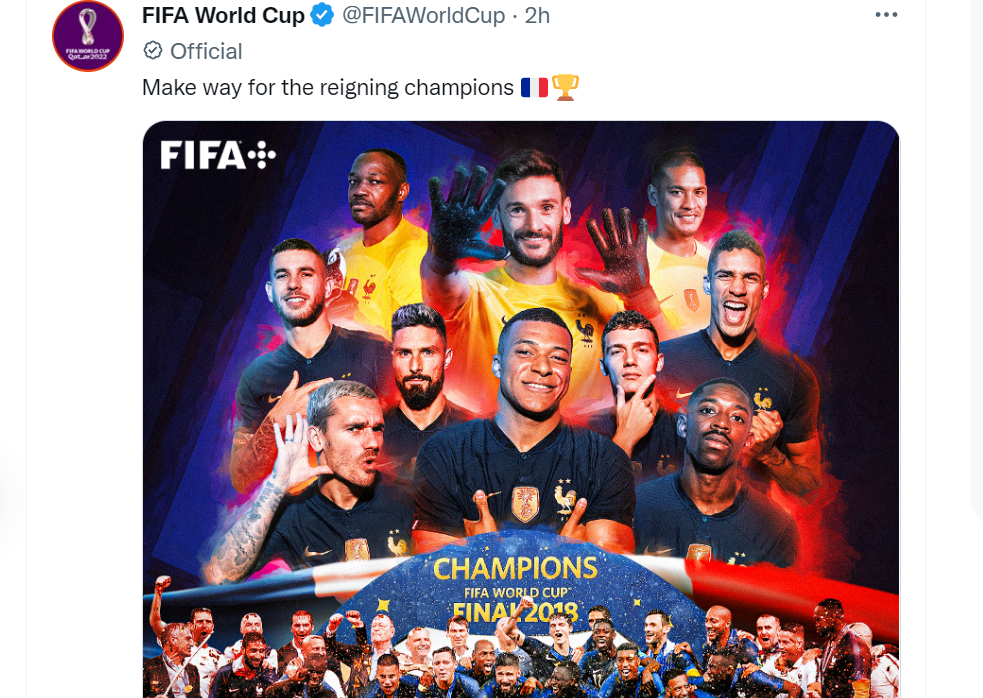Click the FIFA World Cup display name
Viewport: 983px width, 698px height.
pyautogui.click(x=223, y=16)
